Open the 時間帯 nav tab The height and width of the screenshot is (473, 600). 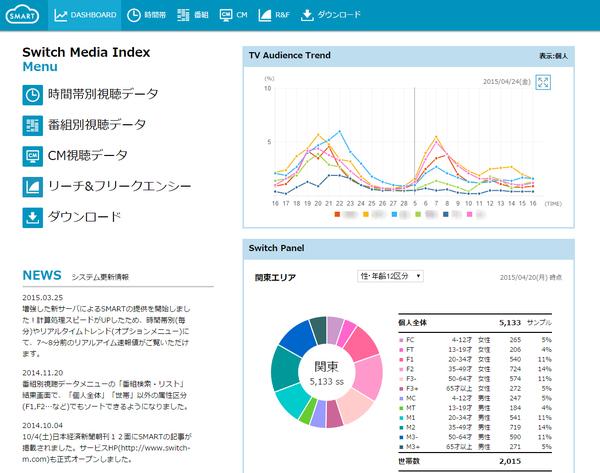(147, 15)
